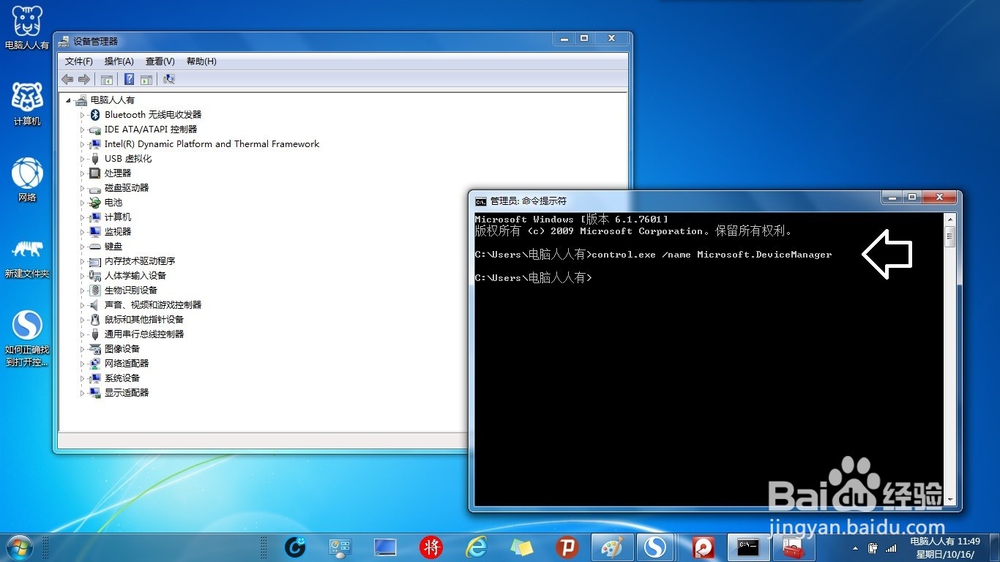Click the Internet Explorer taskbar icon

tap(476, 547)
